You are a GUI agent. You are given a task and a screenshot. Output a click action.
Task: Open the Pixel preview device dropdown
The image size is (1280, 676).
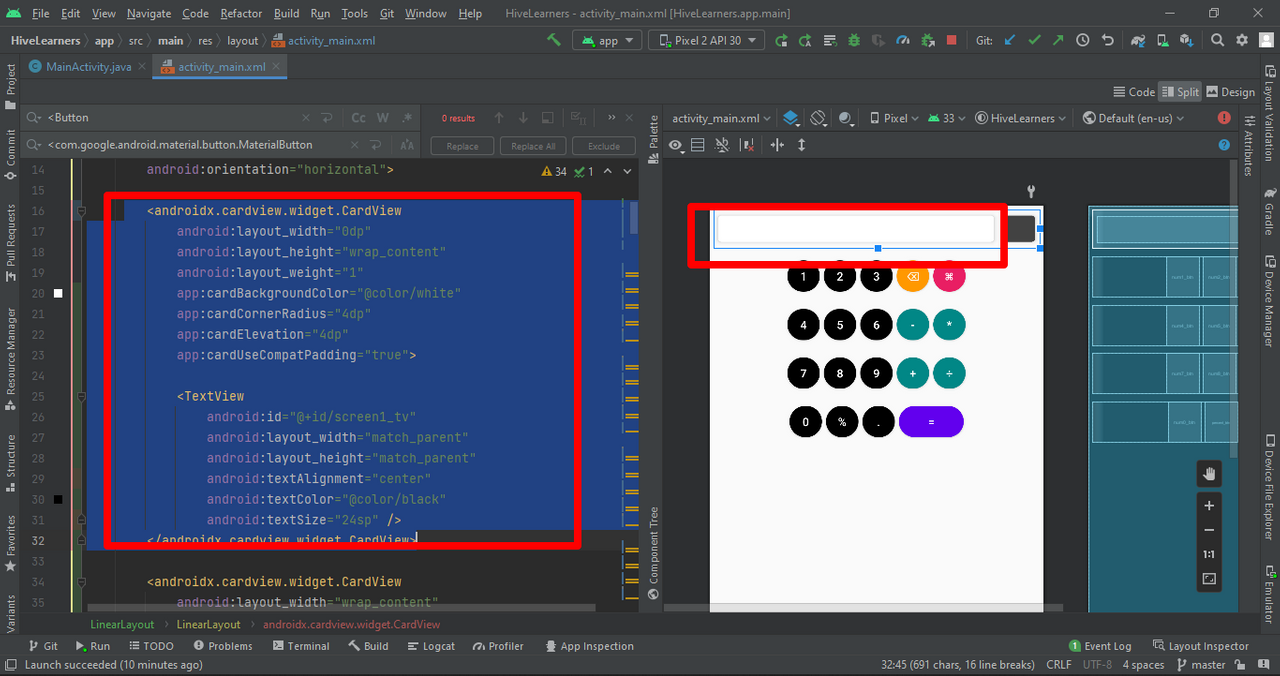click(895, 118)
